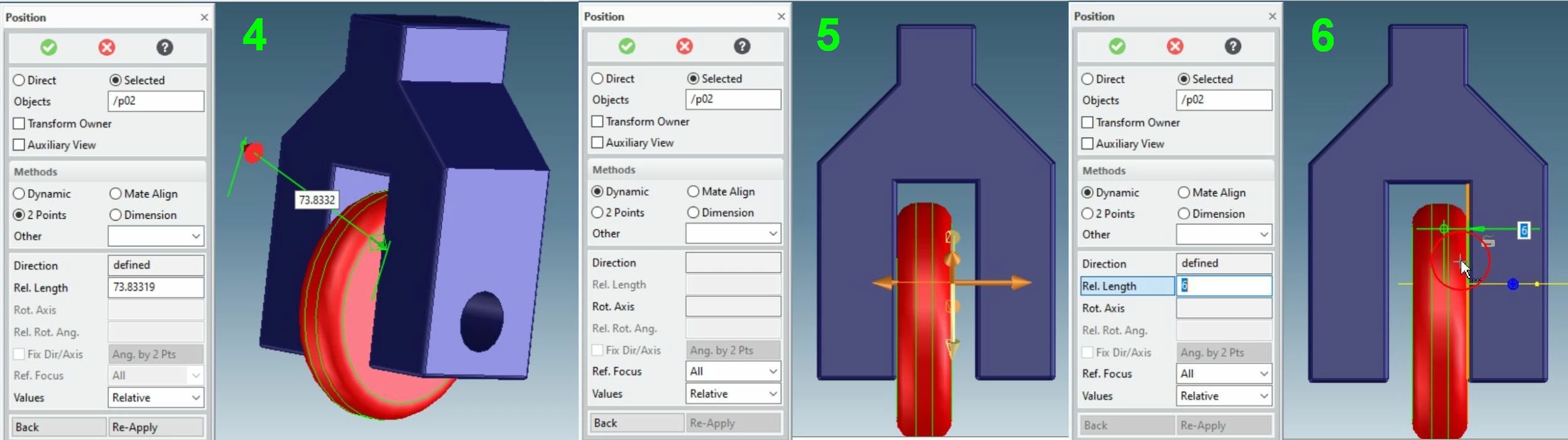Viewport: 1568px width, 440px height.
Task: Check Auxiliary View in third Position panel
Action: point(1087,143)
